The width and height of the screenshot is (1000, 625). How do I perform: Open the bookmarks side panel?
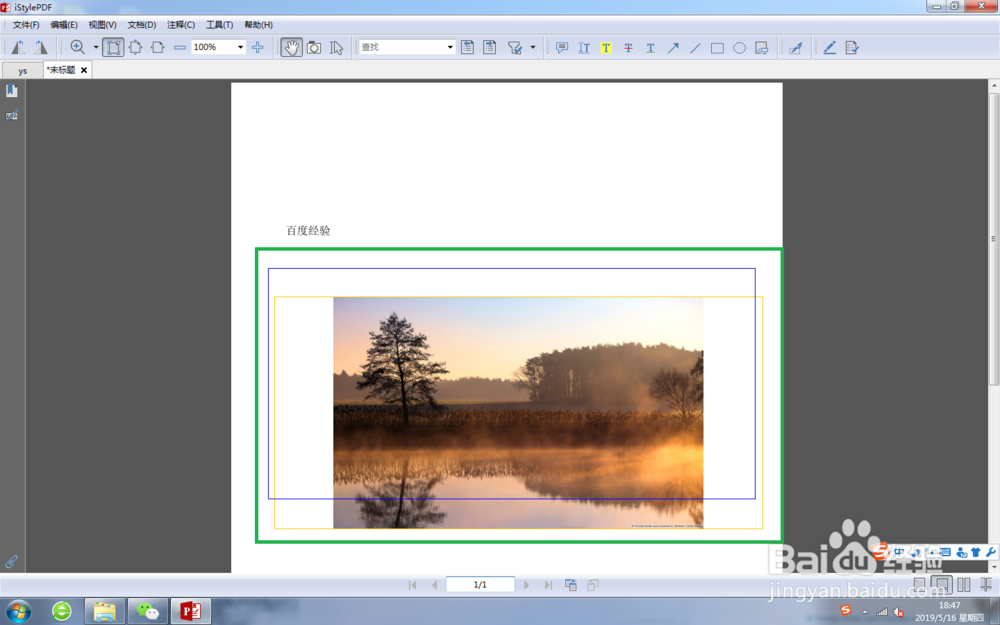(11, 91)
